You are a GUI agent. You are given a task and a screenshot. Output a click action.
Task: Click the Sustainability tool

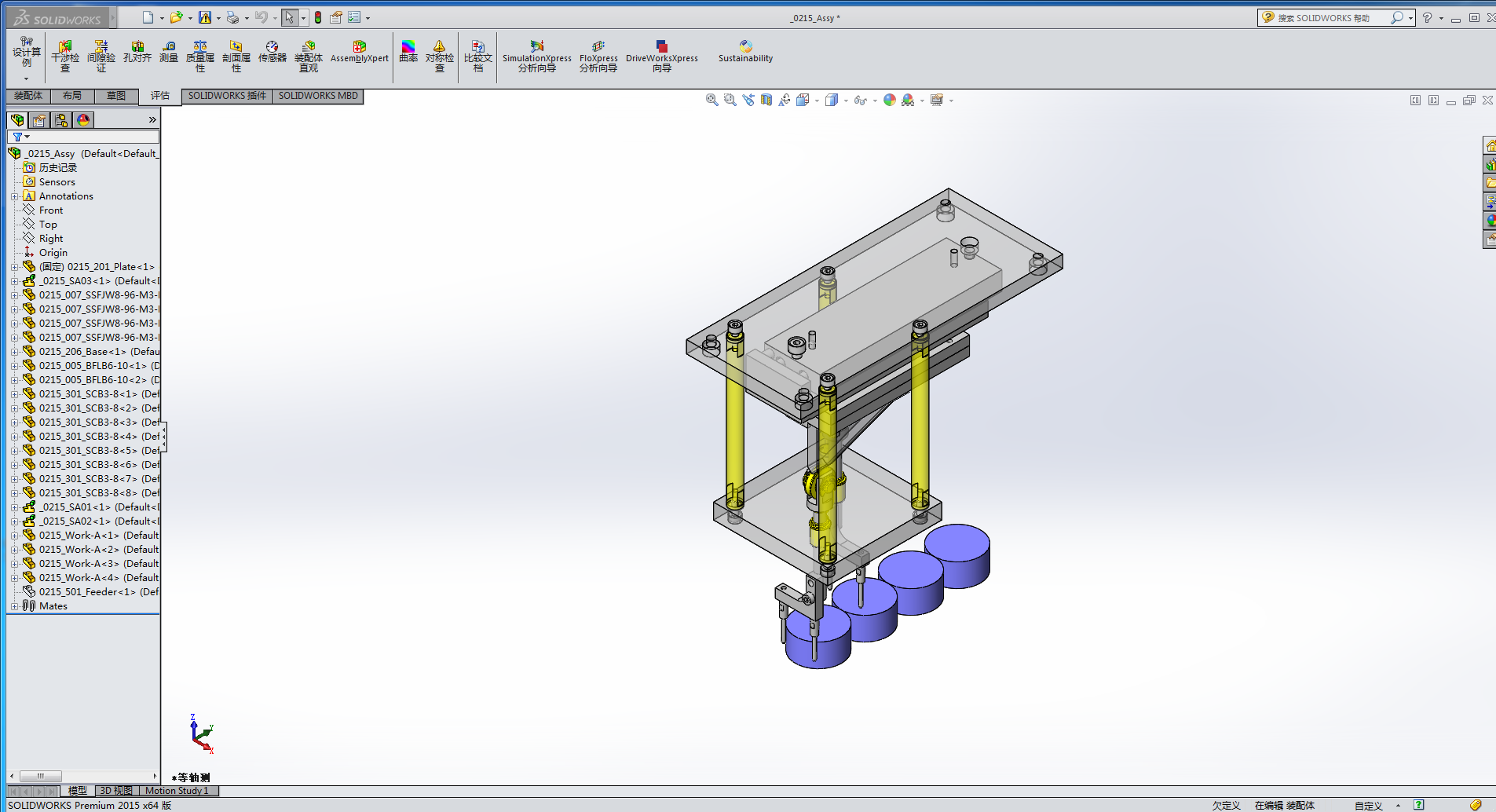(x=745, y=52)
